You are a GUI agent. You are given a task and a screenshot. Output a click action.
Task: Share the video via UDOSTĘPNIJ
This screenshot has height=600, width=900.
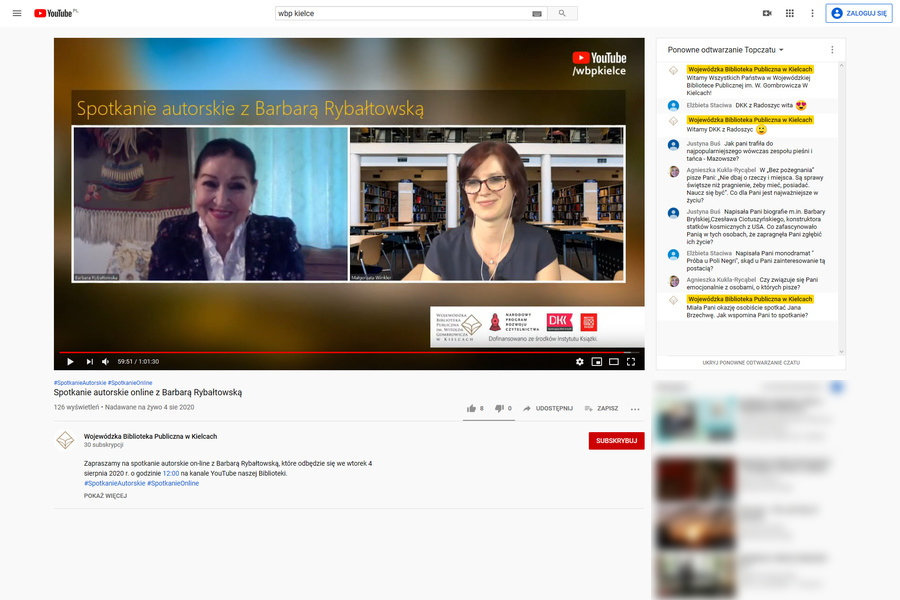coord(548,408)
